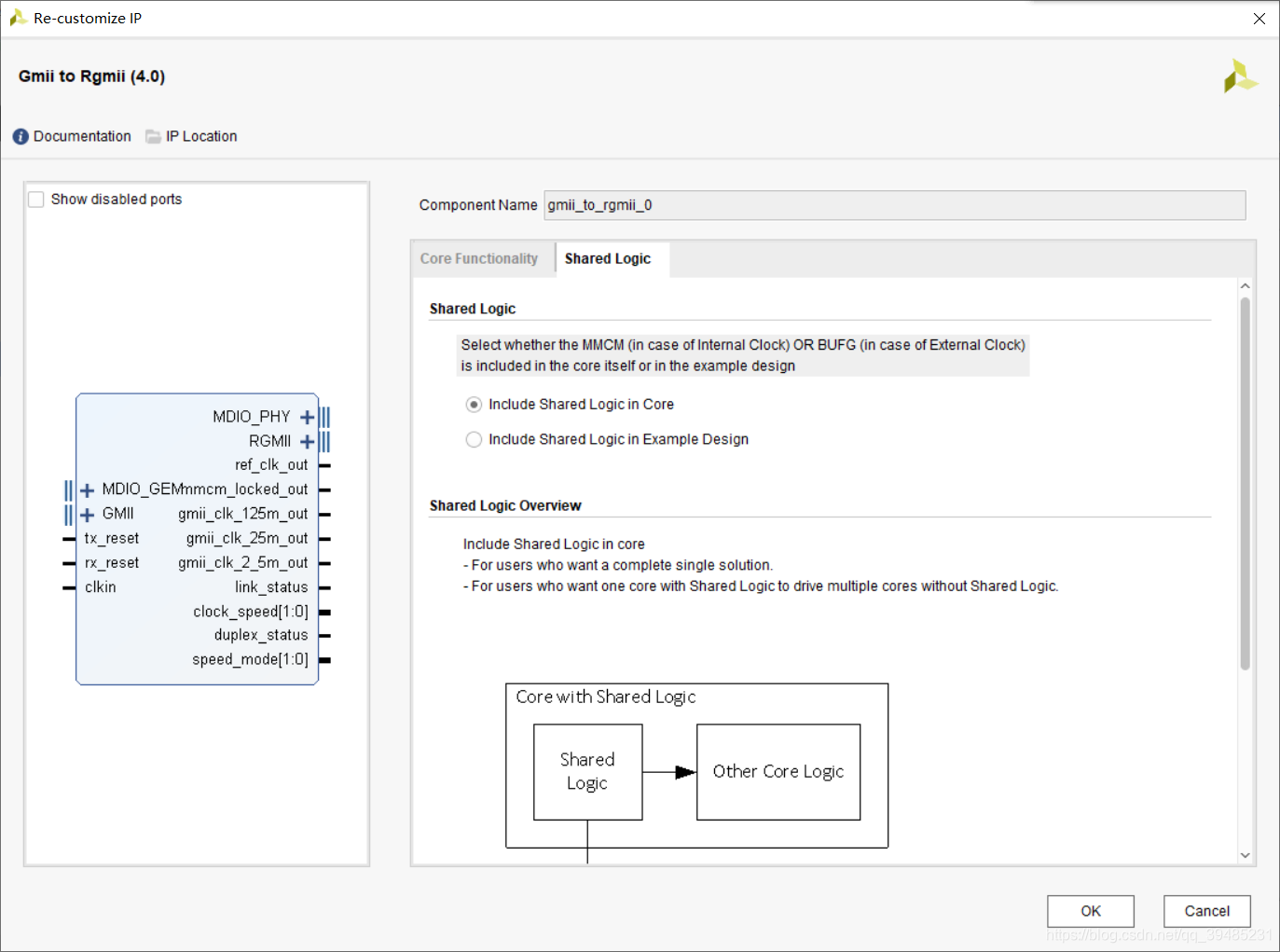Viewport: 1280px width, 952px height.
Task: Expand the RGMII interface plus icon
Action: (307, 441)
